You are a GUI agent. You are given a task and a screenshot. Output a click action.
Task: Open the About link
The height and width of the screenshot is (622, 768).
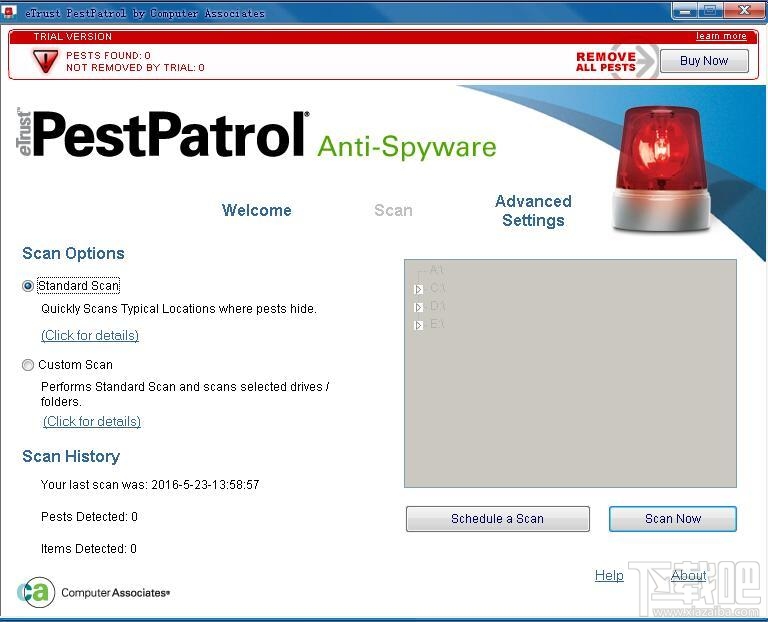coord(689,575)
